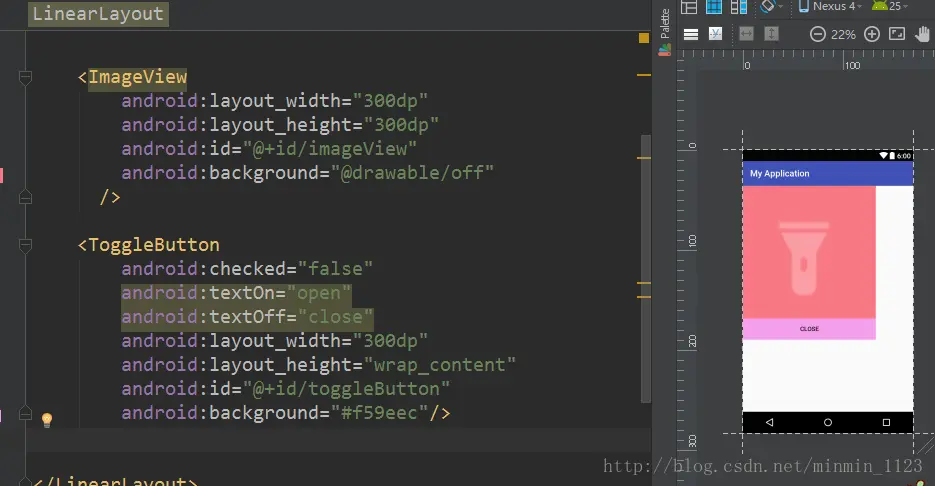Click the orientation toggle icon with stacked lines

(691, 35)
